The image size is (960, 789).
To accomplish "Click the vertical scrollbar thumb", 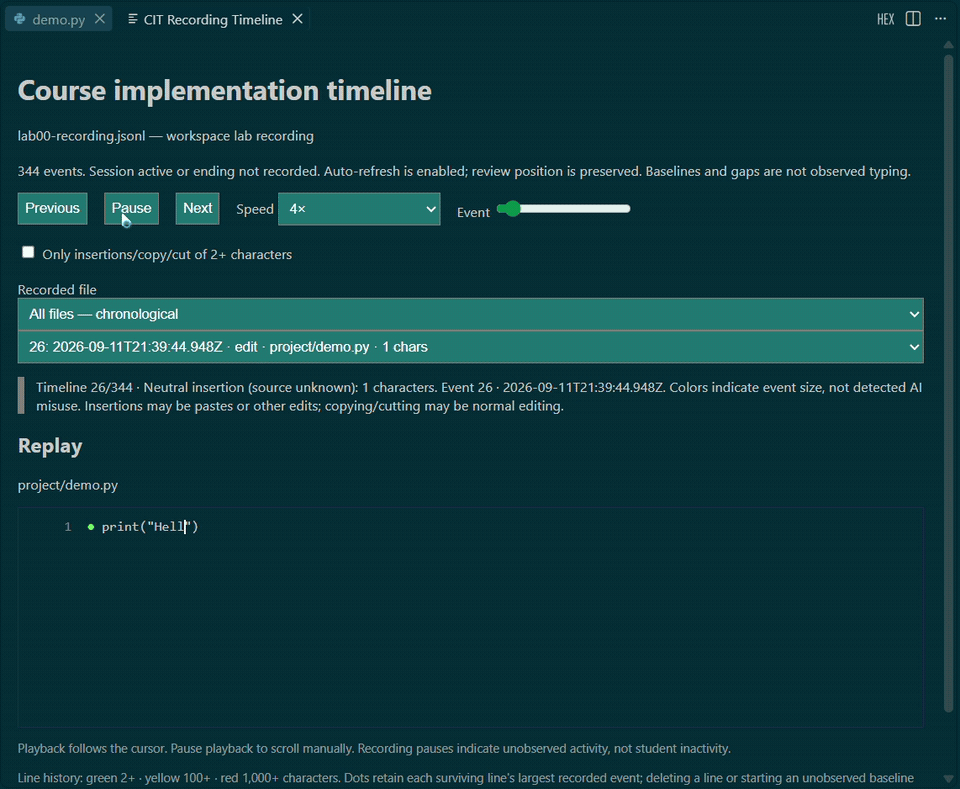I will [948, 384].
